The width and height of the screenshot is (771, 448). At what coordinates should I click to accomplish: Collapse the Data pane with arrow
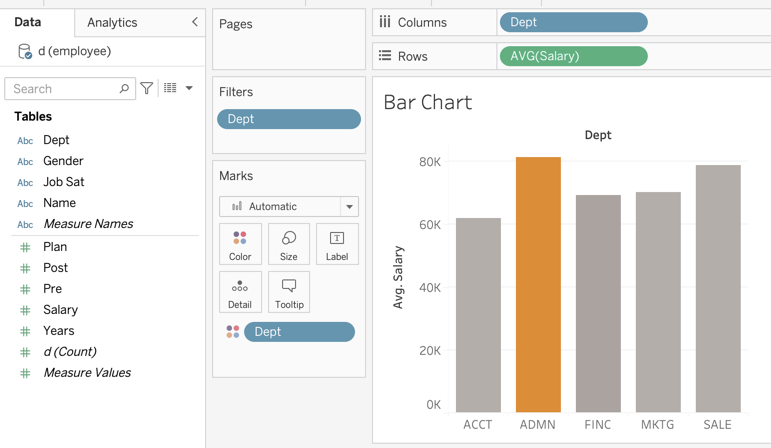coord(194,22)
